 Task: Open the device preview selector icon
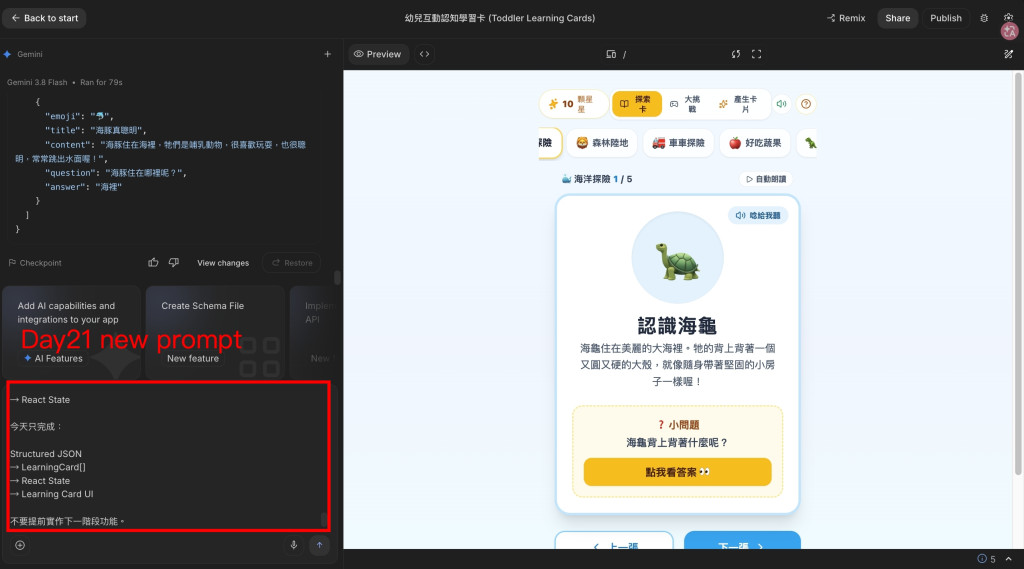pos(611,54)
